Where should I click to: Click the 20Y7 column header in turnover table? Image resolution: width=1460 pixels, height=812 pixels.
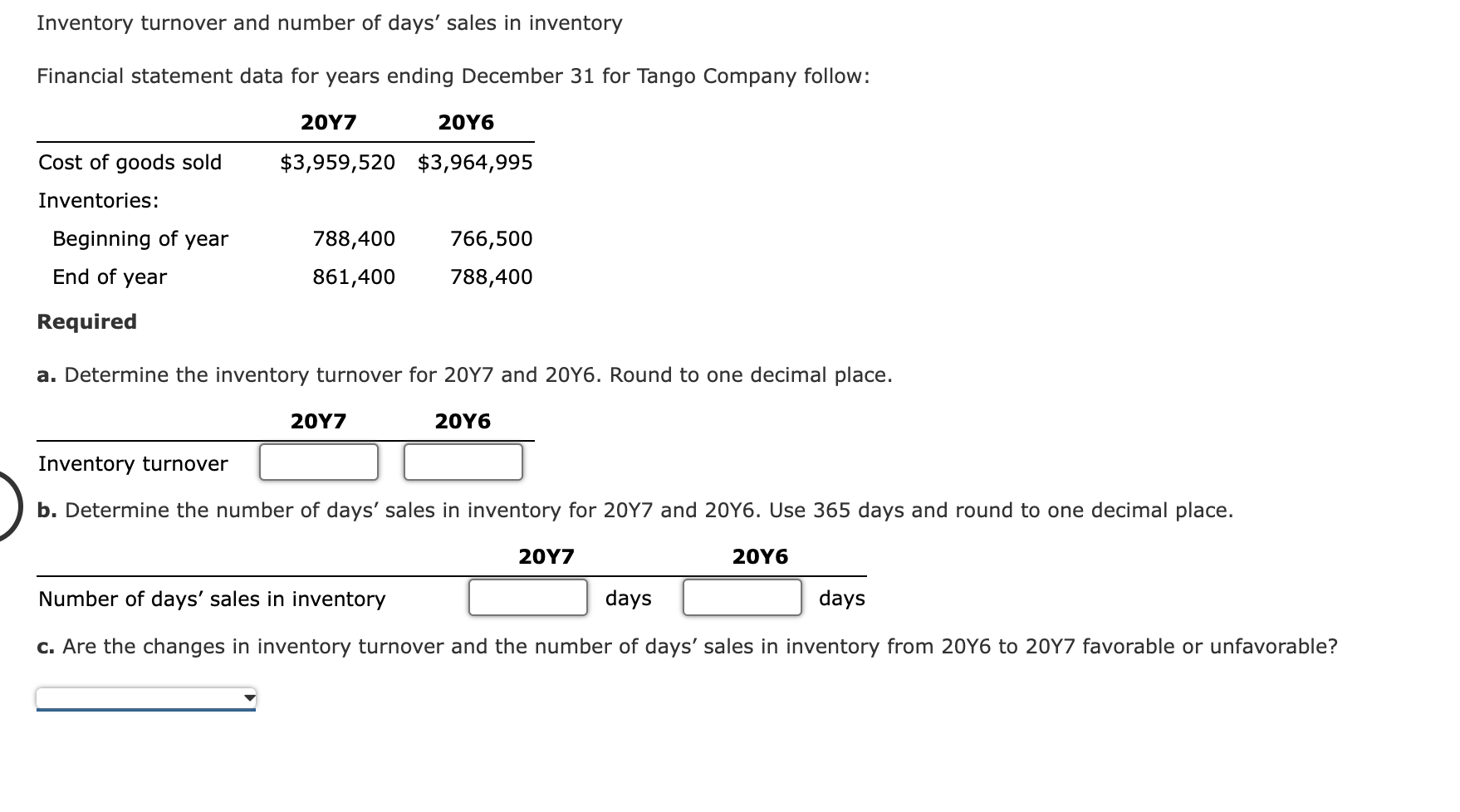(318, 421)
